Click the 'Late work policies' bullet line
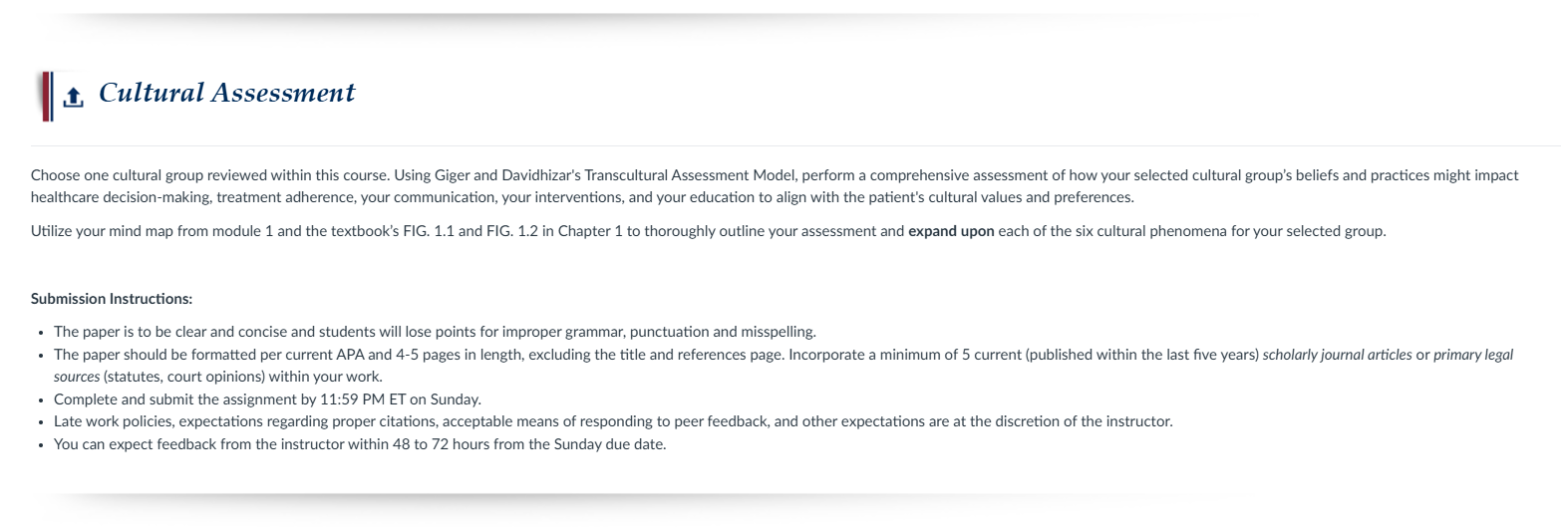The height and width of the screenshot is (527, 1568). point(613,421)
